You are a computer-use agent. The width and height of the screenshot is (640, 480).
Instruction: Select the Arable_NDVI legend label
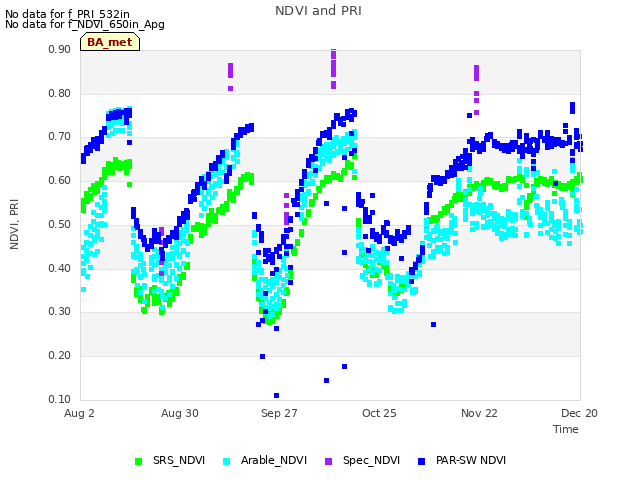[273, 460]
